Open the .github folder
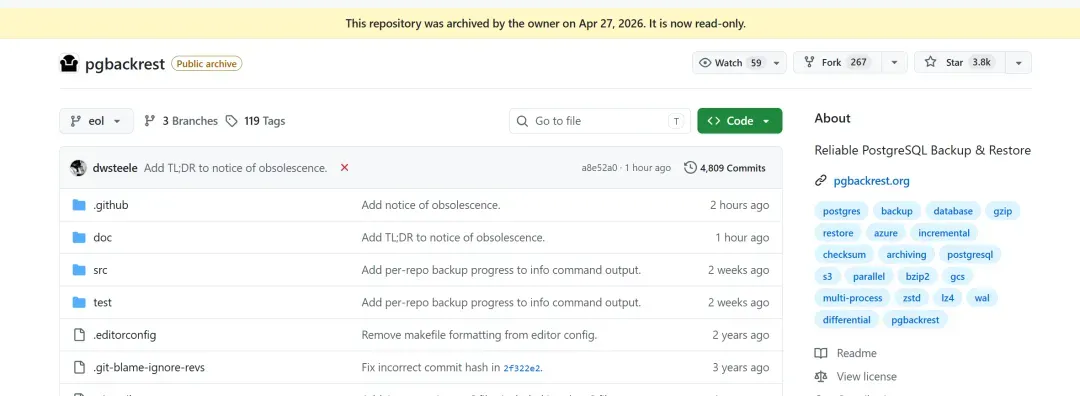The width and height of the screenshot is (1080, 396). click(x=111, y=205)
